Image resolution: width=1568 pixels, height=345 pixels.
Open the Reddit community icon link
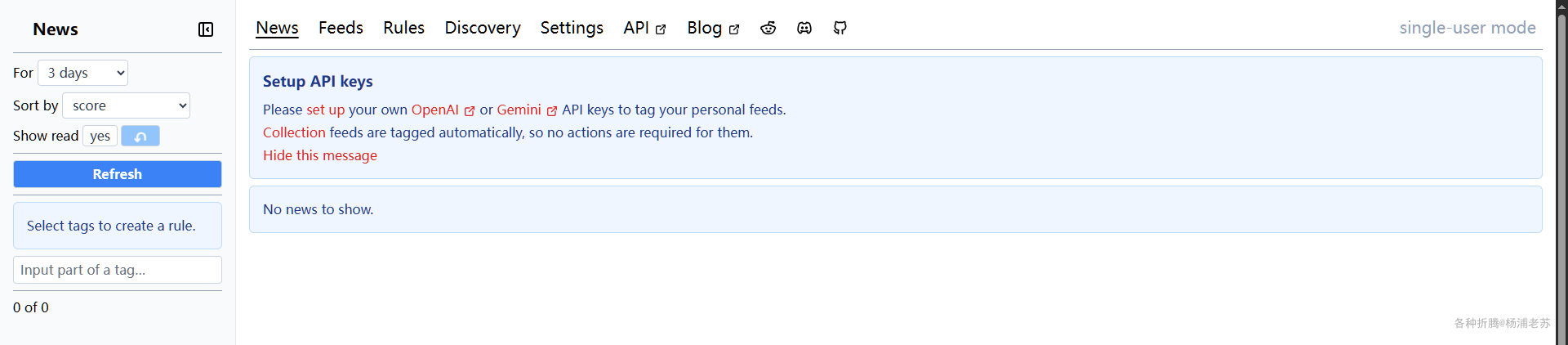coord(768,28)
